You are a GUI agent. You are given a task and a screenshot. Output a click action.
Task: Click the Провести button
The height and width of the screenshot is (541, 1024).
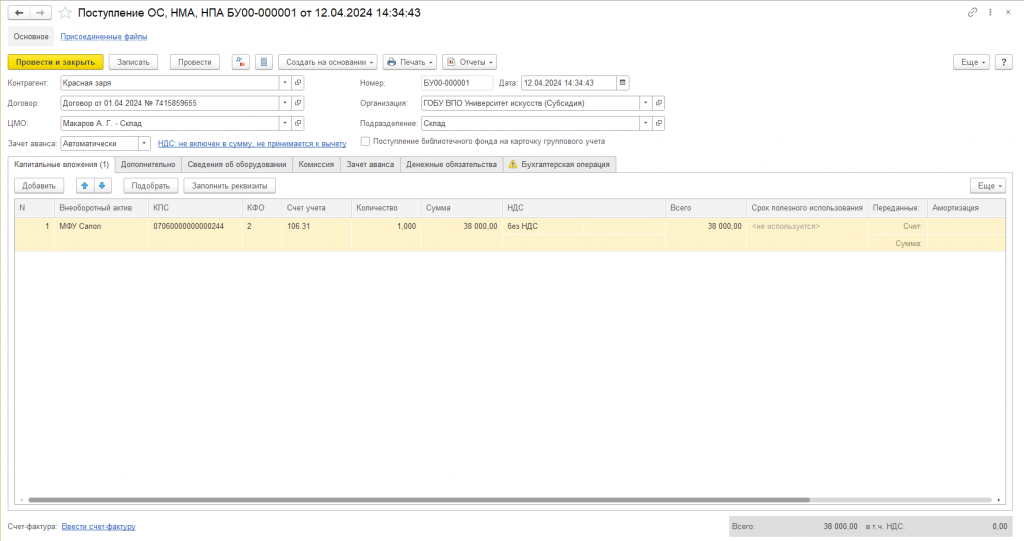coord(195,62)
